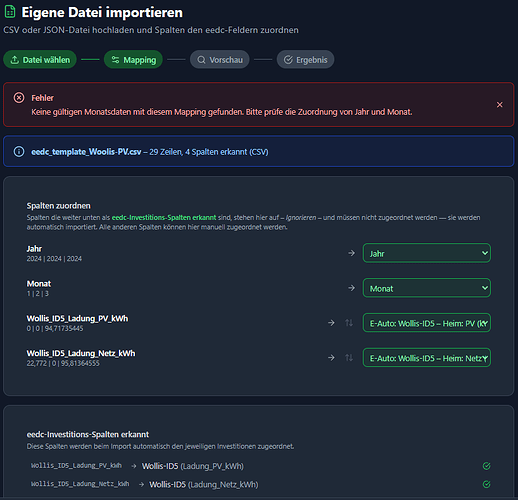Switch to the Vorschau step

(220, 60)
